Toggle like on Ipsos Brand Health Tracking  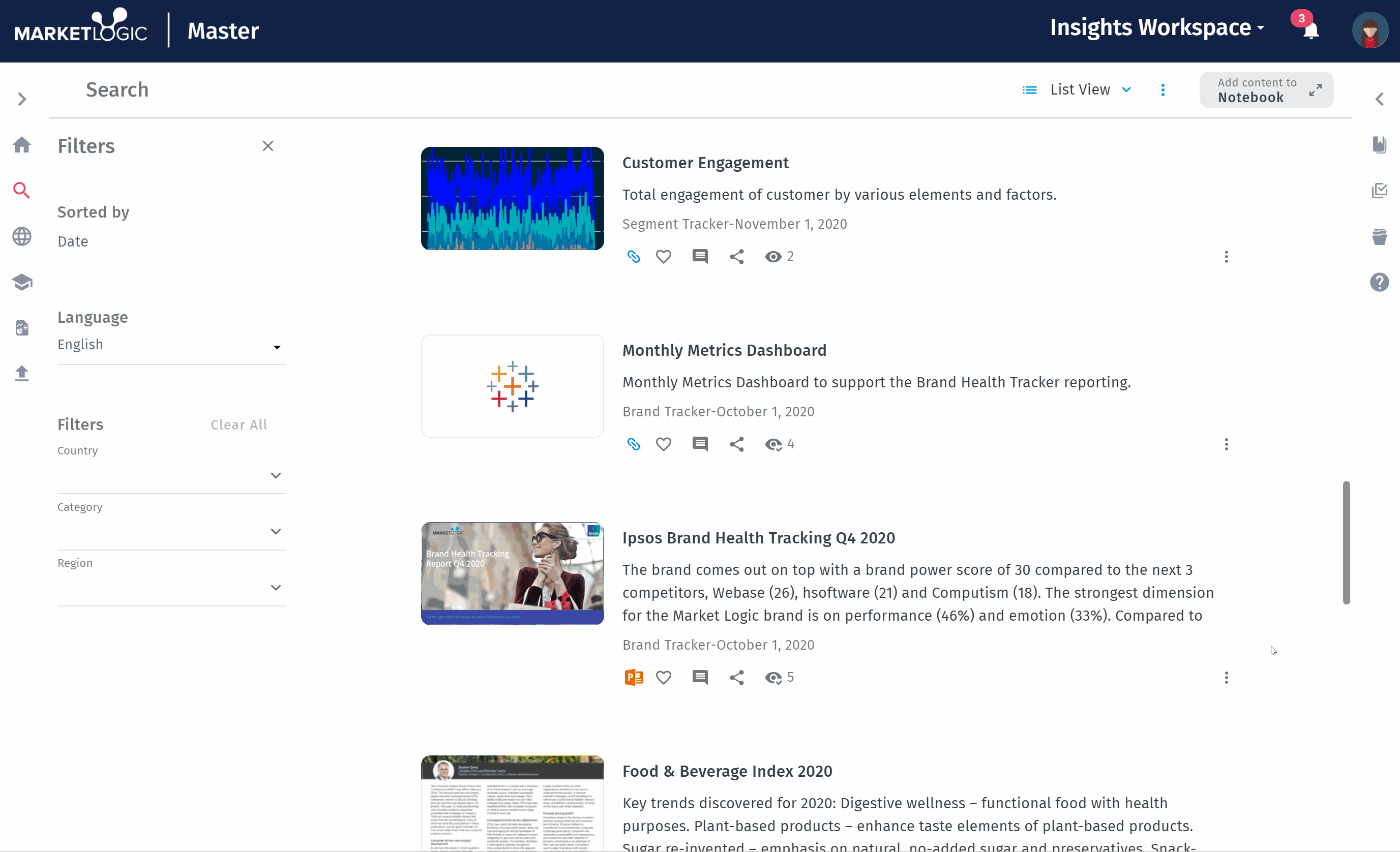pos(664,677)
